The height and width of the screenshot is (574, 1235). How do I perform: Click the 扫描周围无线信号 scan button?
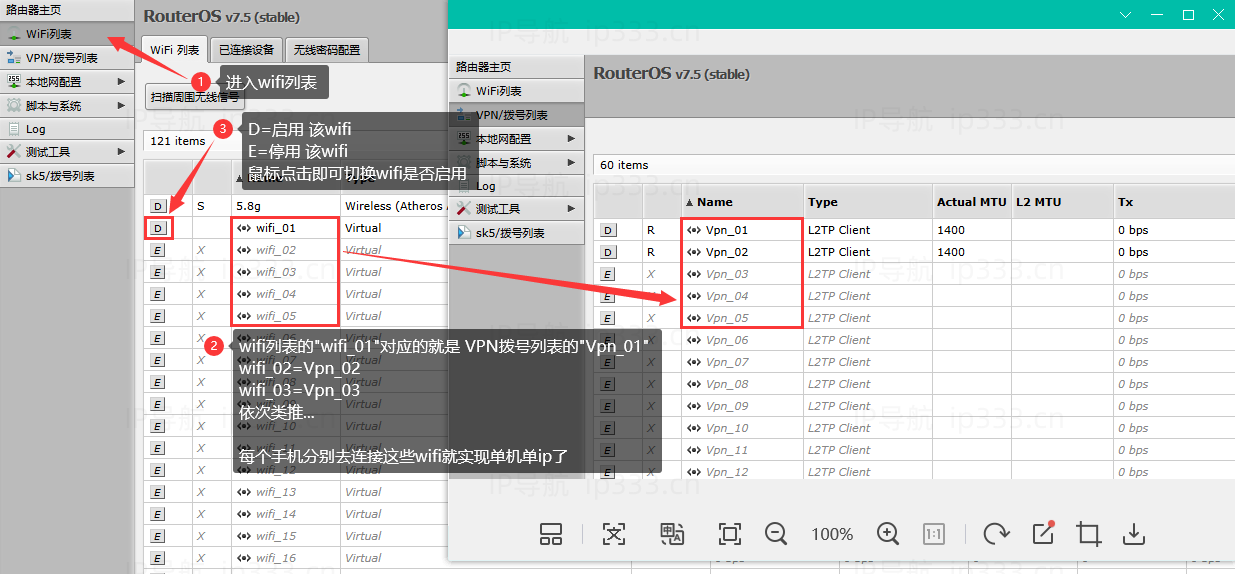point(195,97)
